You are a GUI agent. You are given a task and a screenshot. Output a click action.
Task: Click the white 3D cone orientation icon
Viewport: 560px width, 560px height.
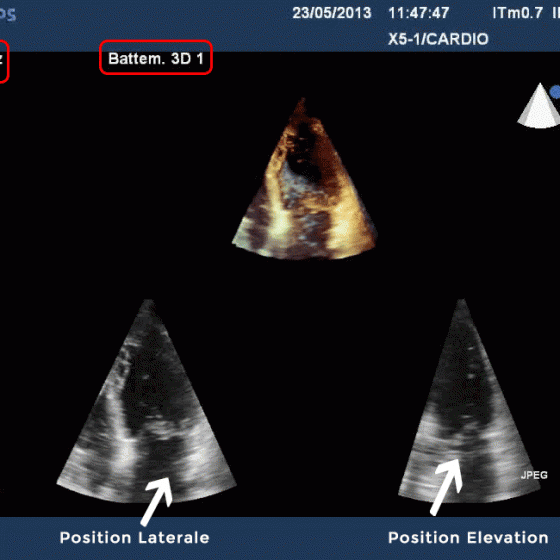(539, 105)
